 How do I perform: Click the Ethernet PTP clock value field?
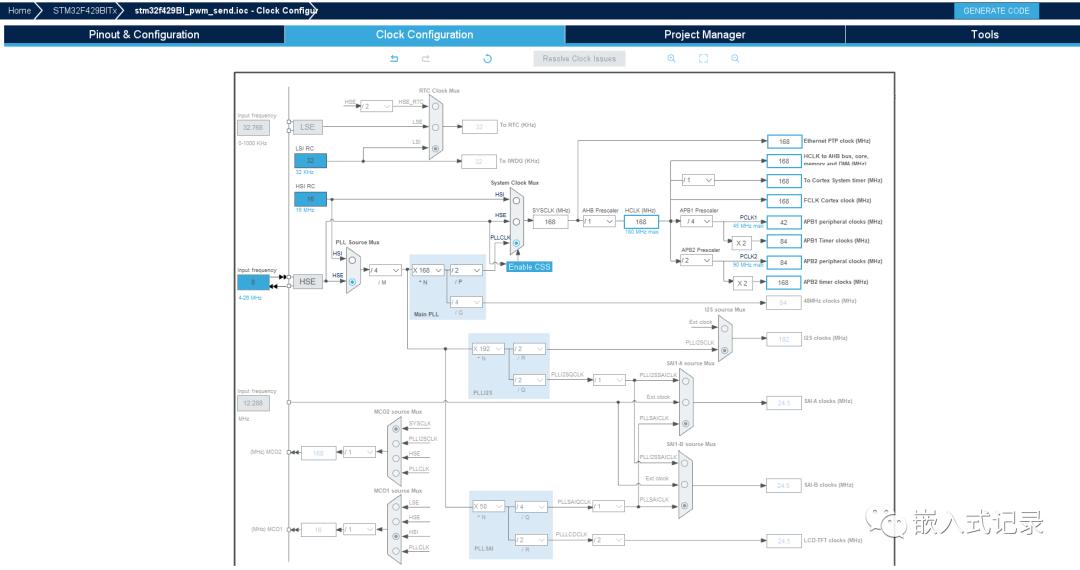784,141
